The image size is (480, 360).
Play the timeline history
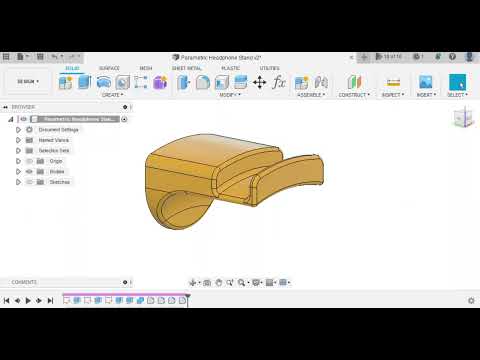(x=28, y=301)
